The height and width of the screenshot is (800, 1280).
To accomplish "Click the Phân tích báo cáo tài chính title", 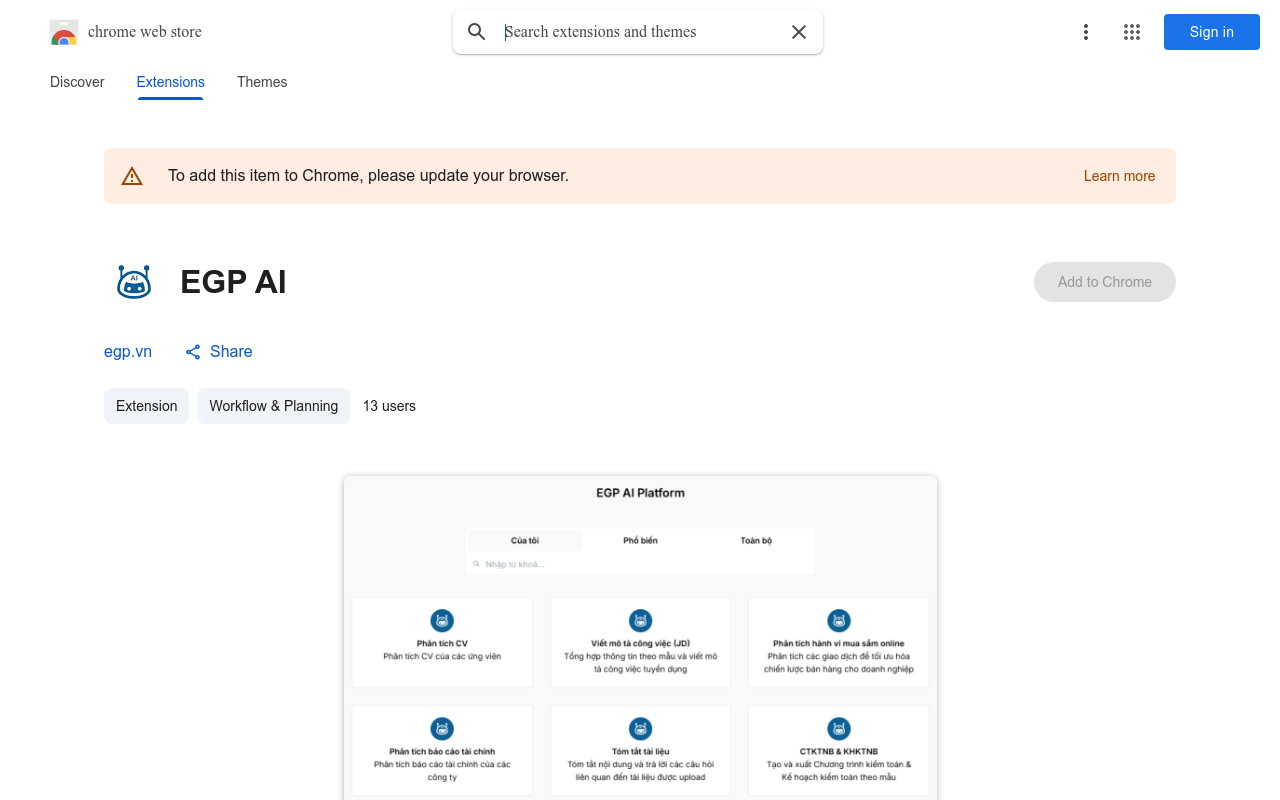I will 442,752.
